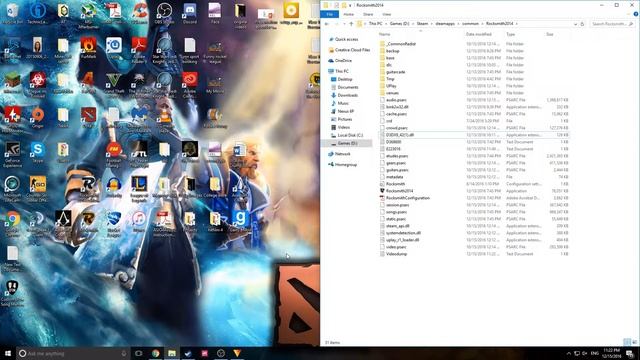Launch the Plague Inc desktop shortcut

click(38, 84)
